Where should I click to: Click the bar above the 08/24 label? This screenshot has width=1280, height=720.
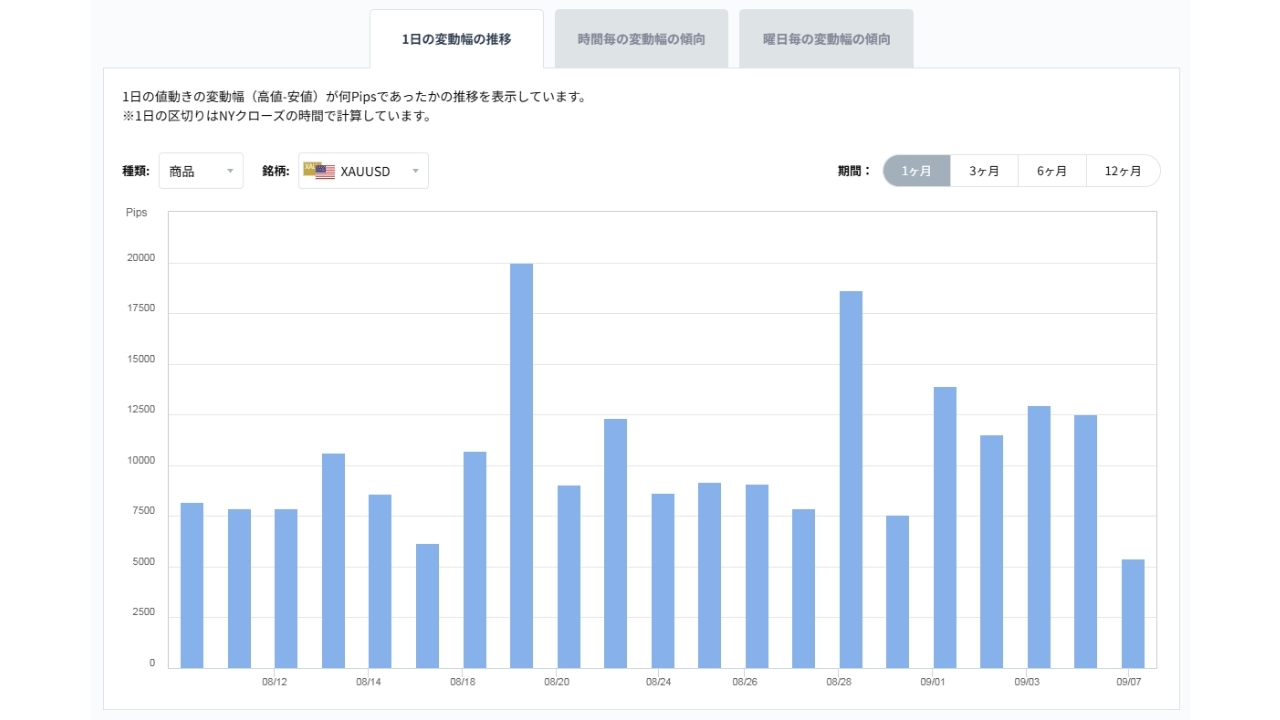click(x=663, y=581)
